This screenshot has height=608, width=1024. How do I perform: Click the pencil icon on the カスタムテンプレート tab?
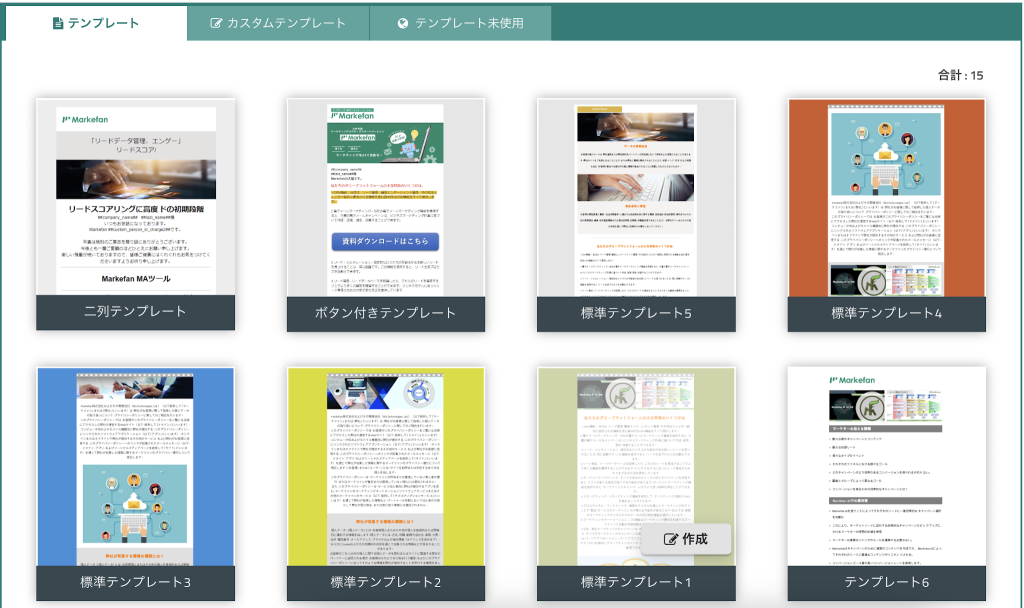point(216,23)
